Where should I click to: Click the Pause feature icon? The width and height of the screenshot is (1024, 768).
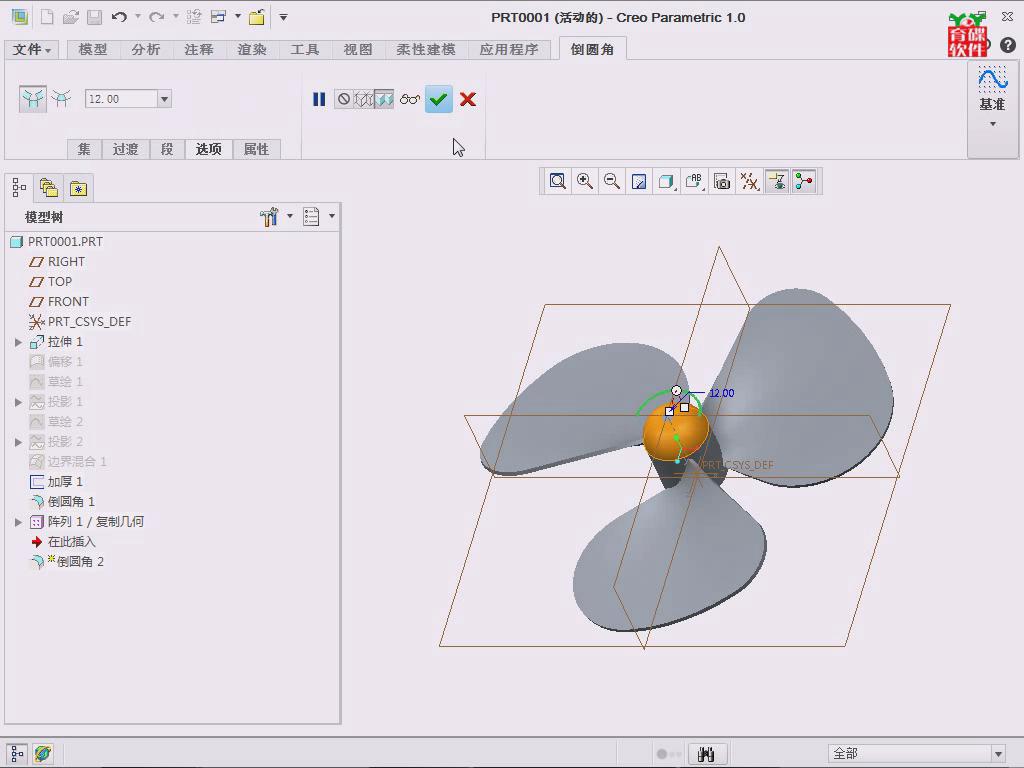(x=319, y=99)
